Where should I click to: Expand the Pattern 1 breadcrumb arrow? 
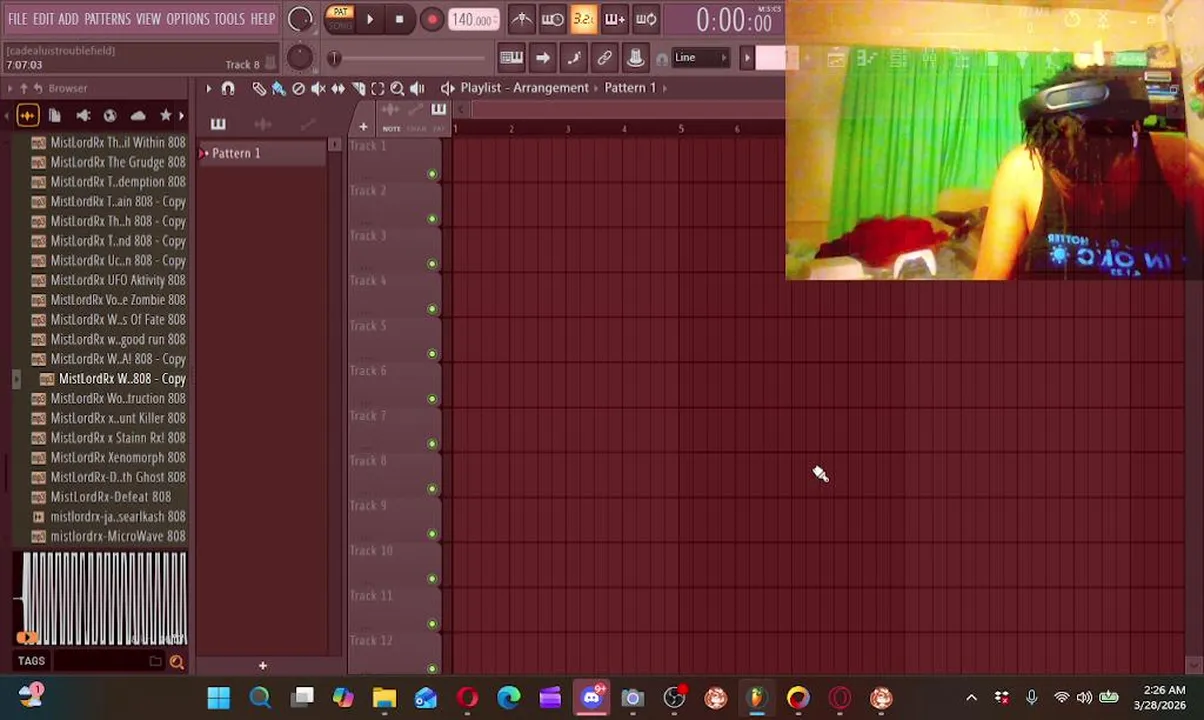click(664, 88)
